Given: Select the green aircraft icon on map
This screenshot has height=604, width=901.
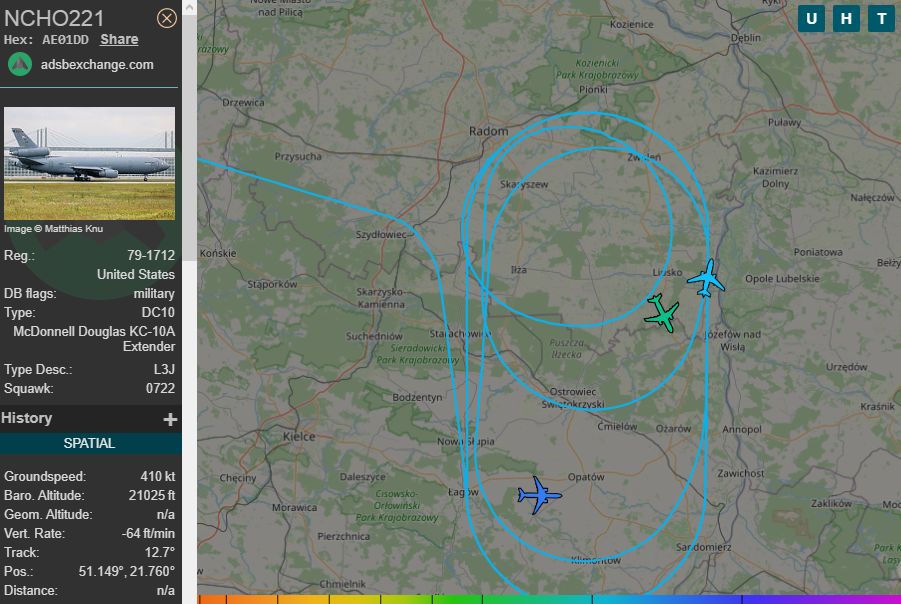Looking at the screenshot, I should tap(663, 313).
